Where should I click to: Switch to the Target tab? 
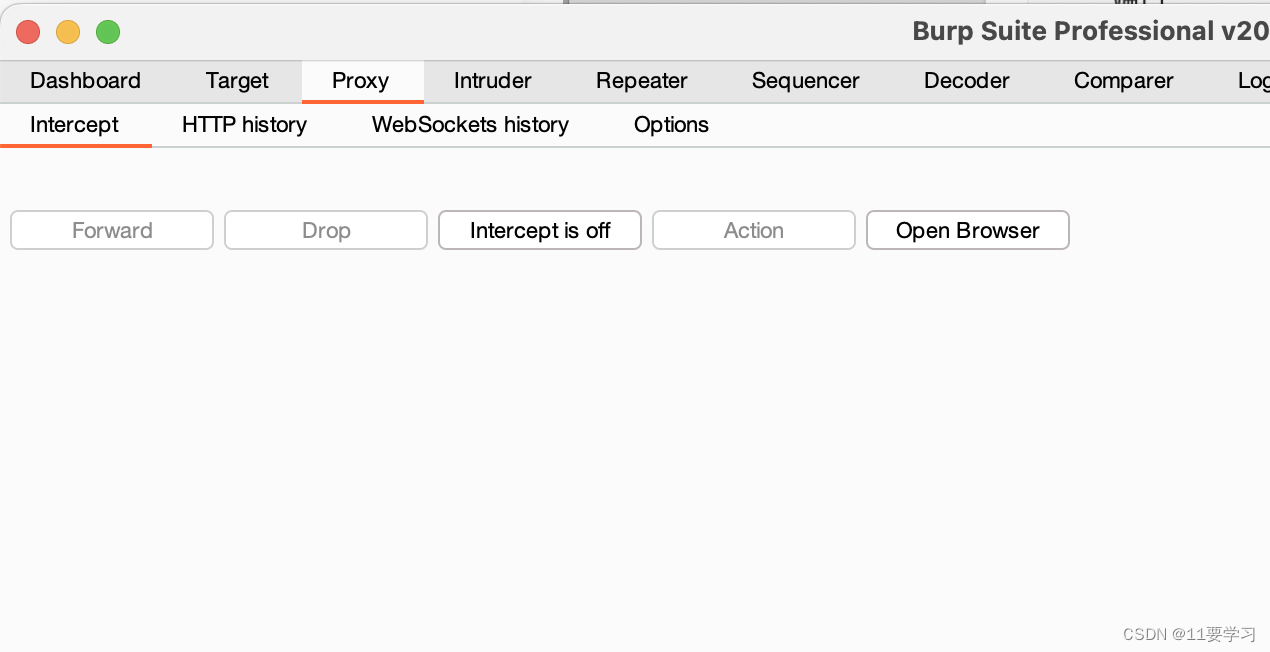(237, 81)
